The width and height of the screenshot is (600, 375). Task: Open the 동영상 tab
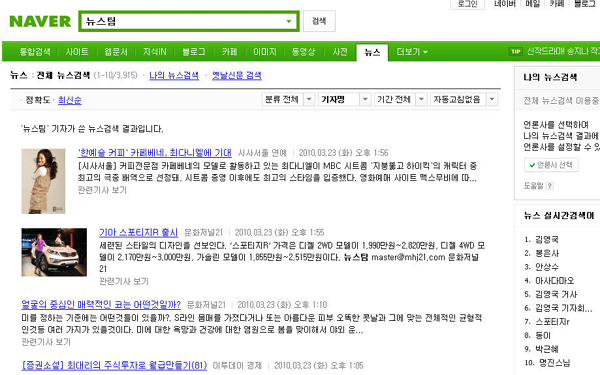pyautogui.click(x=303, y=52)
